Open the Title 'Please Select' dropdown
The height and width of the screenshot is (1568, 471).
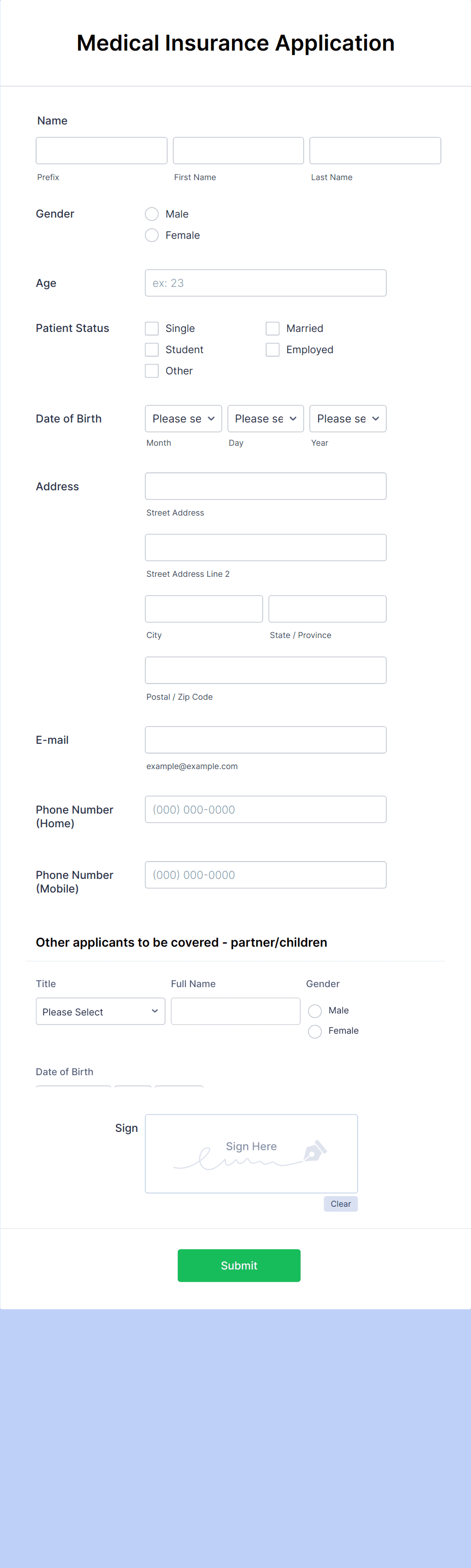[100, 1011]
